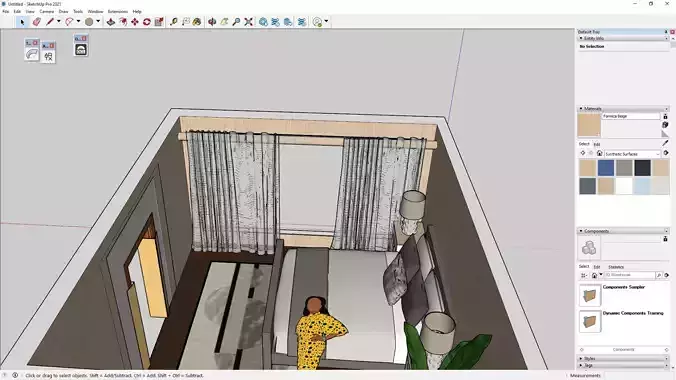Open the Materials Details arrow menu
The image size is (676, 380).
point(666,153)
